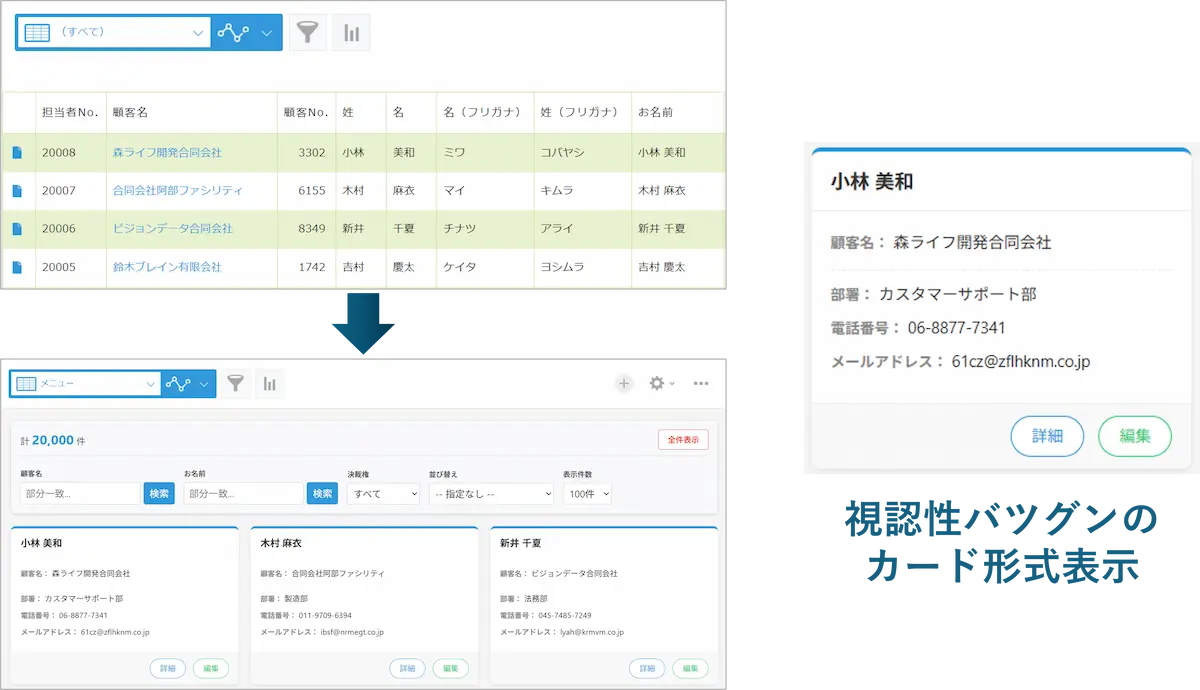
Task: Click the filter funnel icon in the メニュー toolbar
Action: [x=235, y=383]
